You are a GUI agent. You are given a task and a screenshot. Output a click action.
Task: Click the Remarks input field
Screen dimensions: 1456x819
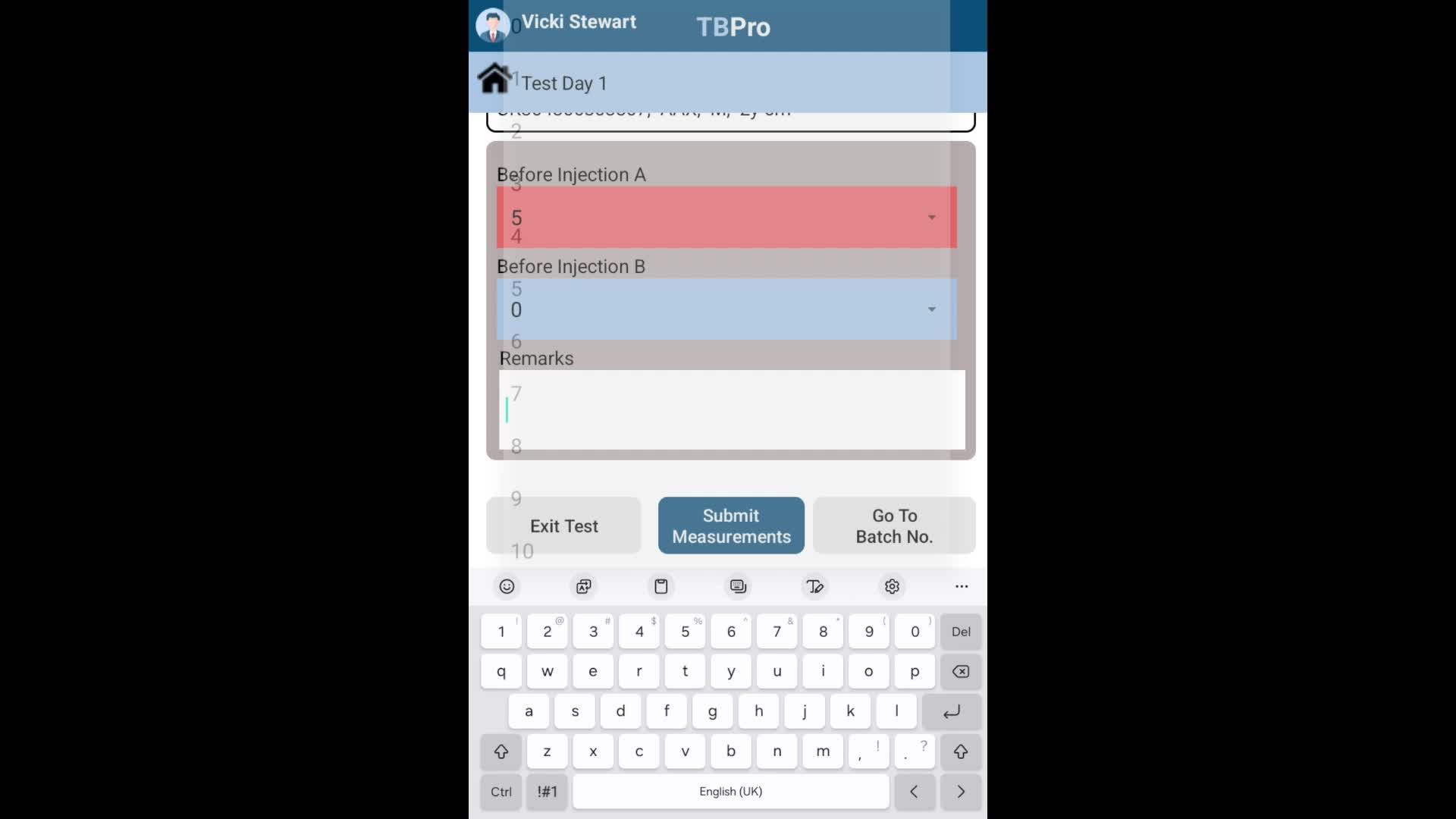pos(731,412)
